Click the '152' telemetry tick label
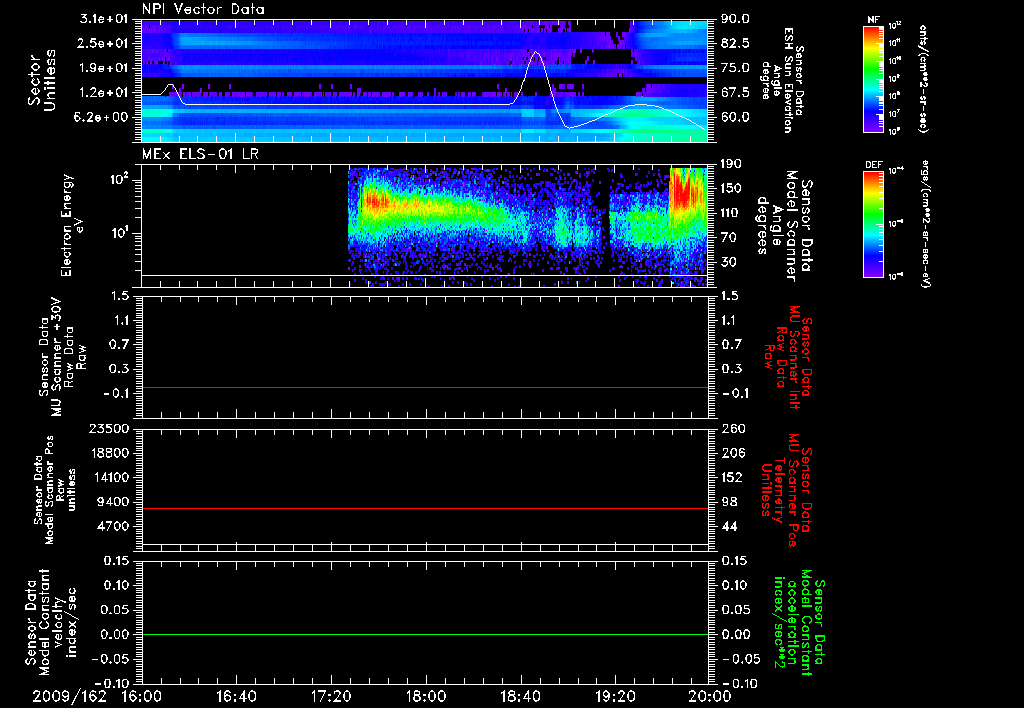This screenshot has height=708, width=1024. coord(731,477)
